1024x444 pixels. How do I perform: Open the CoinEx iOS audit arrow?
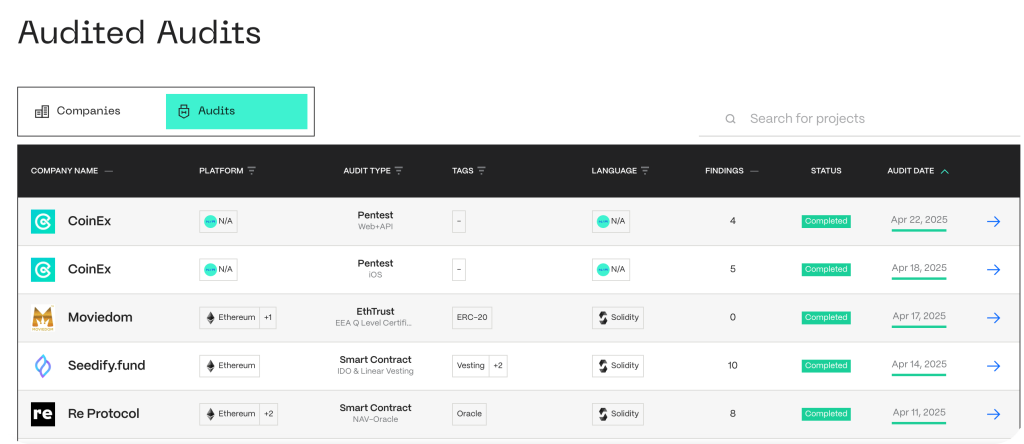[993, 270]
